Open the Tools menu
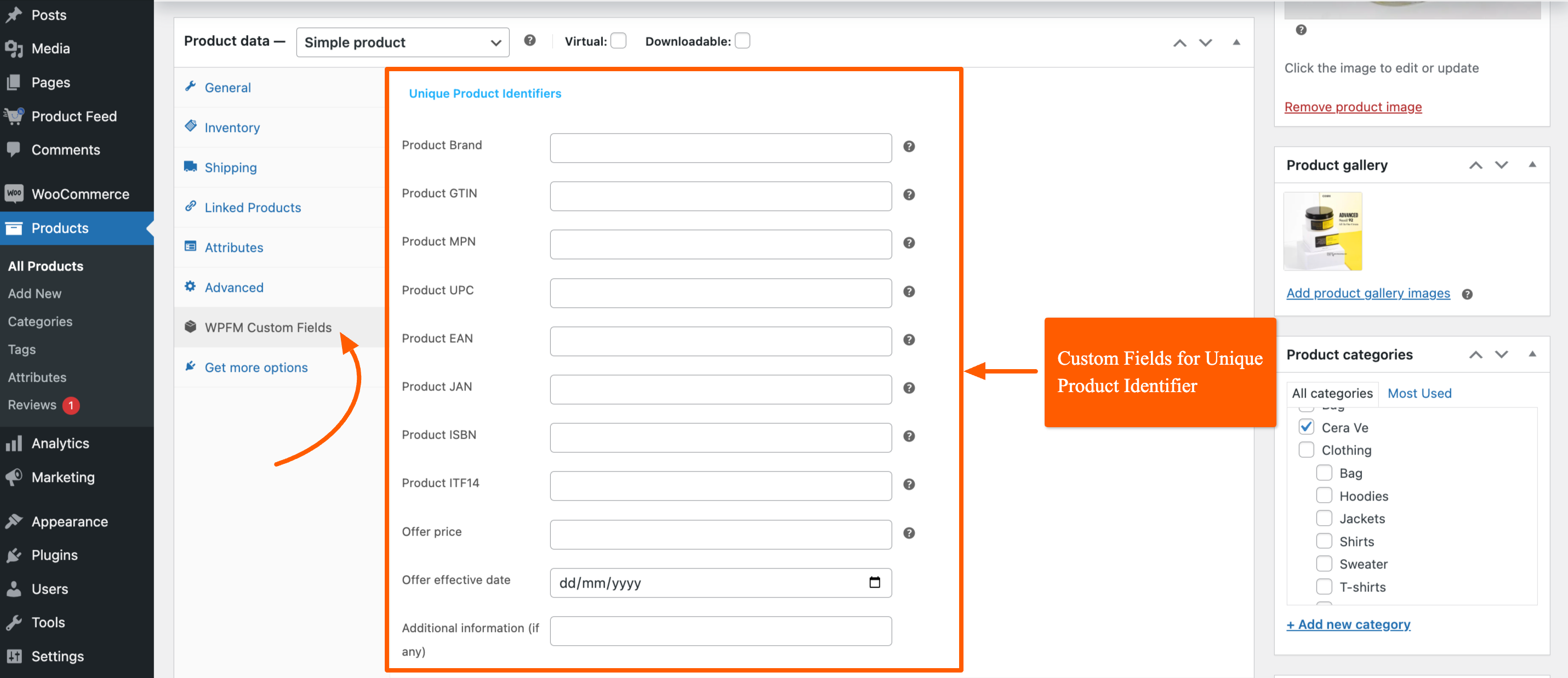 pos(77,623)
